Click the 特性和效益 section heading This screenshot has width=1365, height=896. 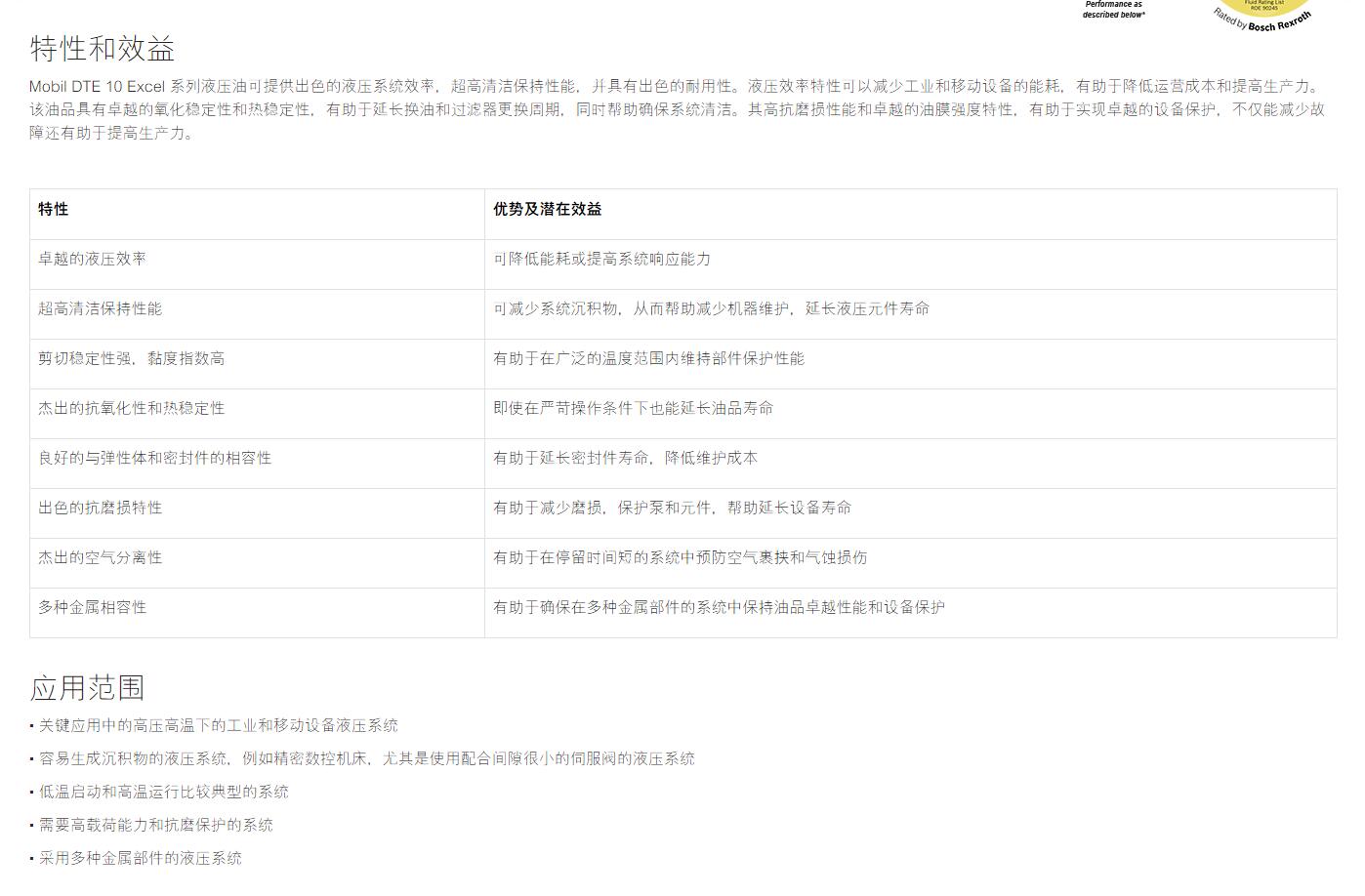[103, 49]
